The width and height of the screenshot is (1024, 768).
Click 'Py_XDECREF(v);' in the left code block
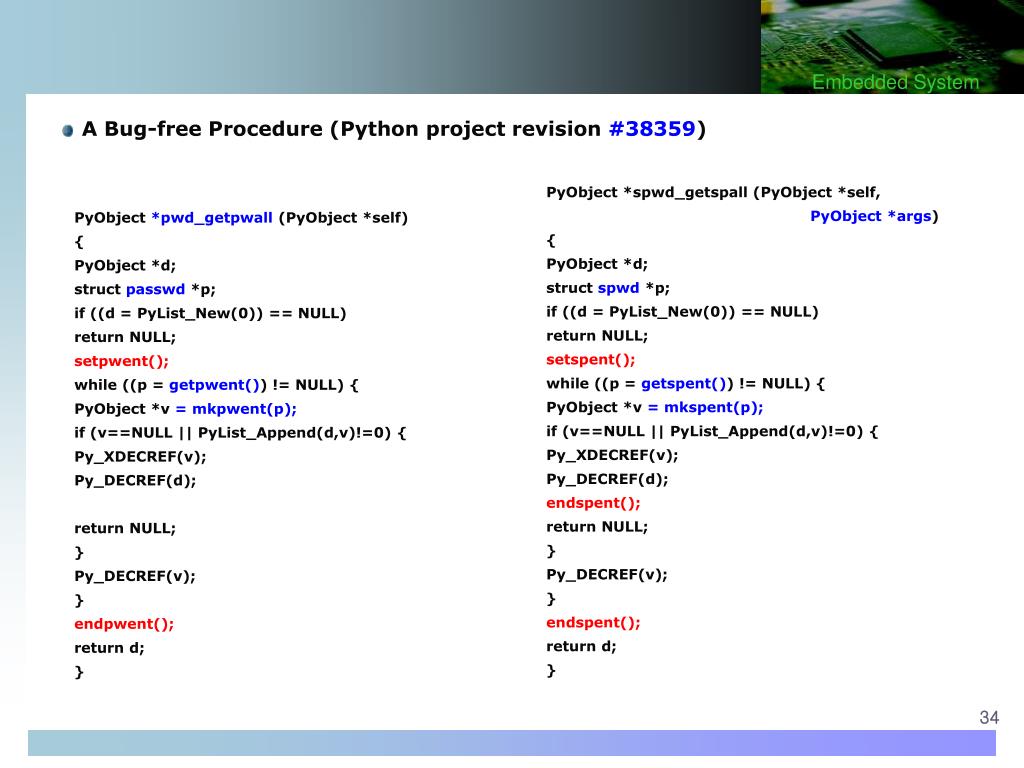(x=140, y=456)
